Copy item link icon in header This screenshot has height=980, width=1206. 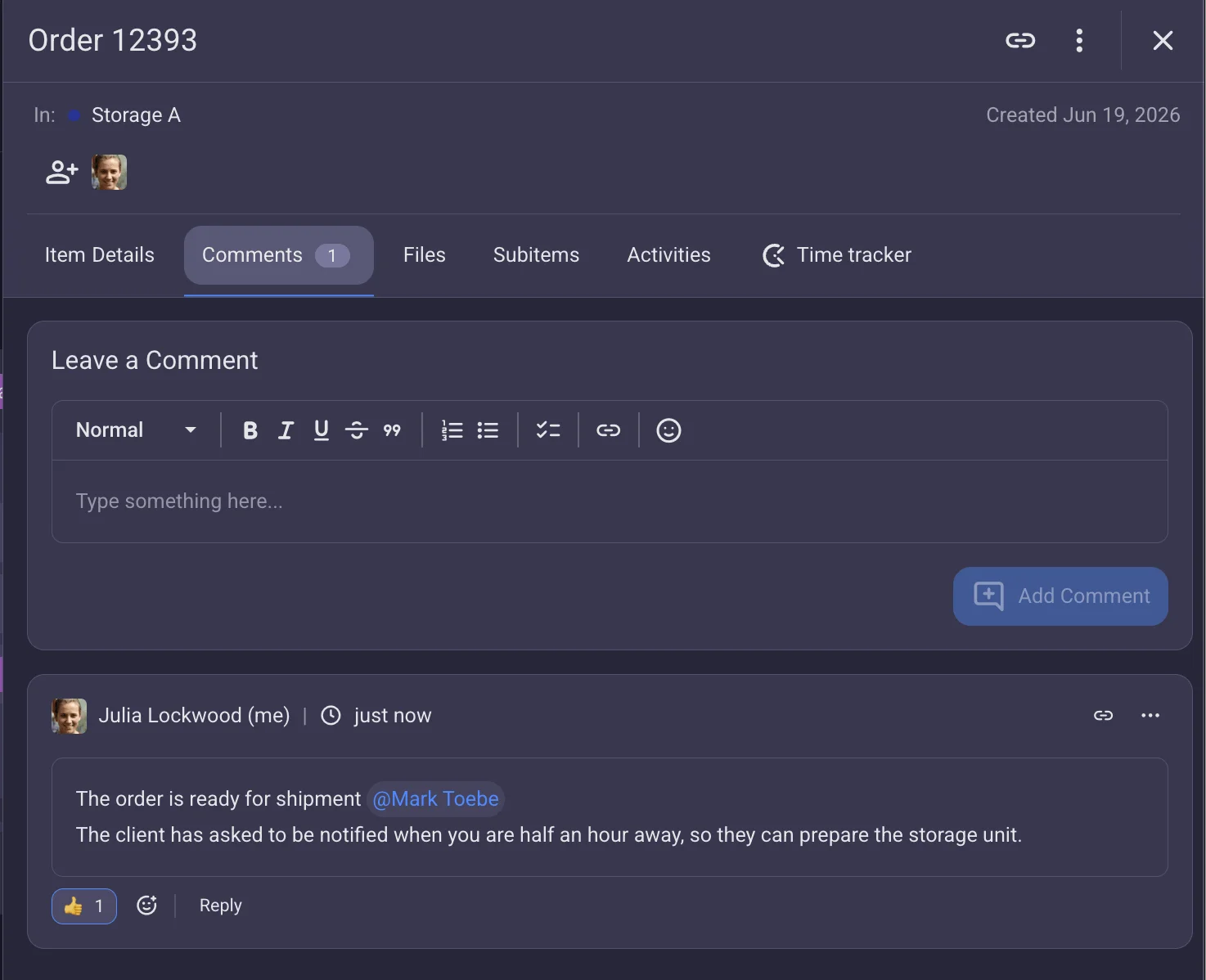point(1020,40)
